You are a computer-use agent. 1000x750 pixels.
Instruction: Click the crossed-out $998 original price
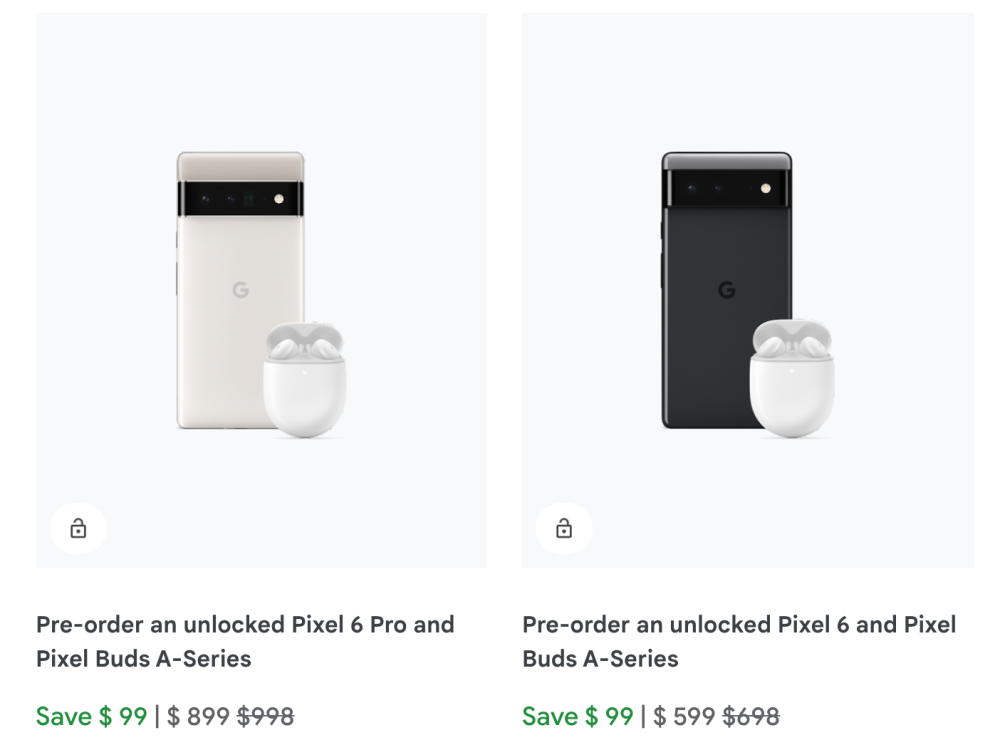266,716
